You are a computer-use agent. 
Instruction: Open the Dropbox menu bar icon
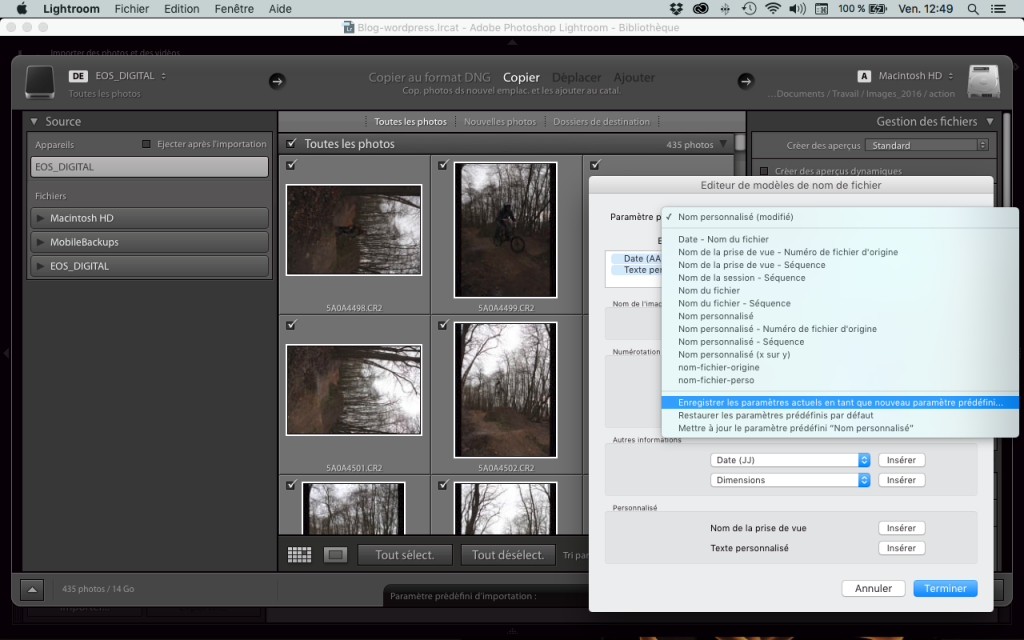tap(676, 8)
